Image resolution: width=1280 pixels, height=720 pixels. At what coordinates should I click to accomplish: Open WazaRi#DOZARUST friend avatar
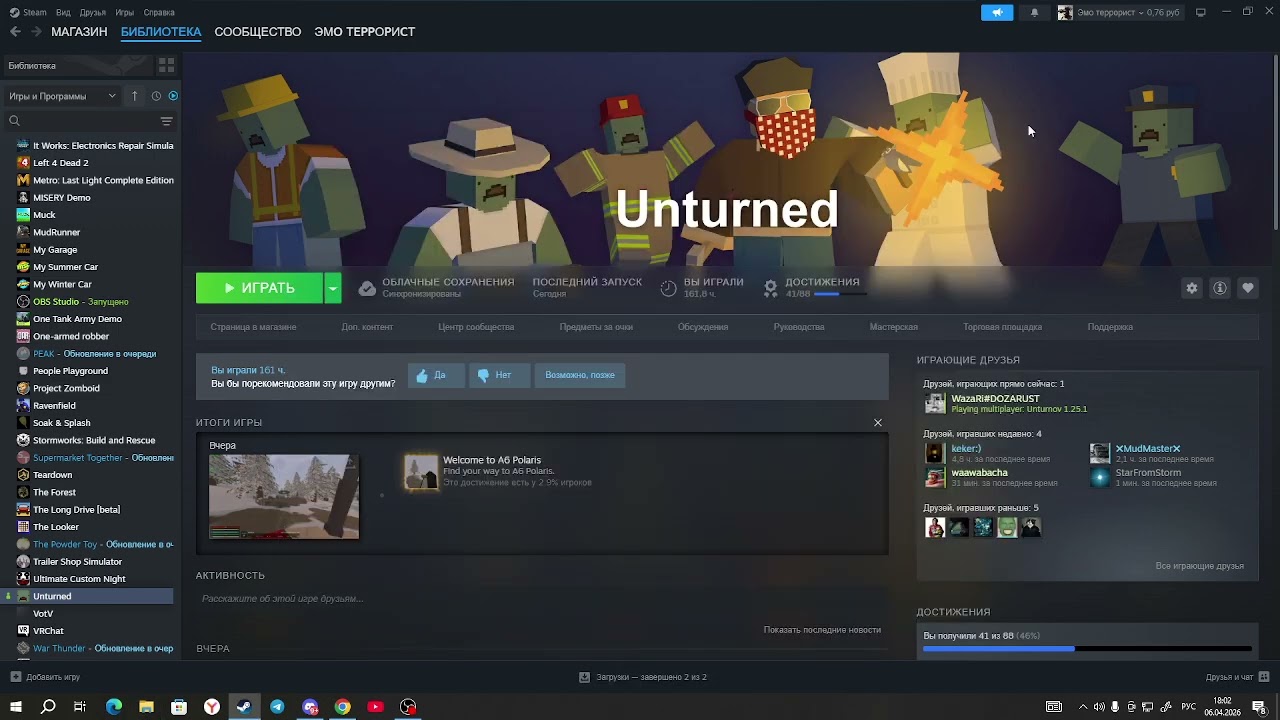[934, 403]
